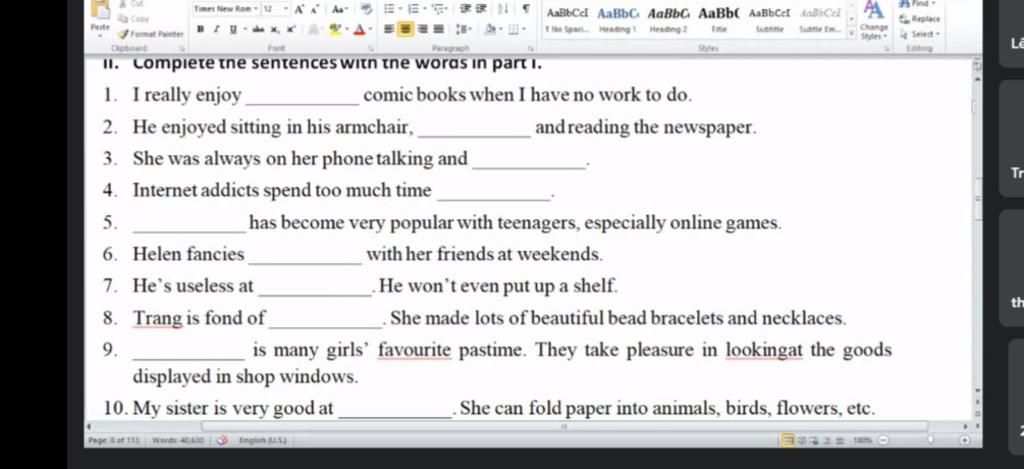The height and width of the screenshot is (469, 1024).
Task: Toggle superscript formatting
Action: tap(291, 29)
